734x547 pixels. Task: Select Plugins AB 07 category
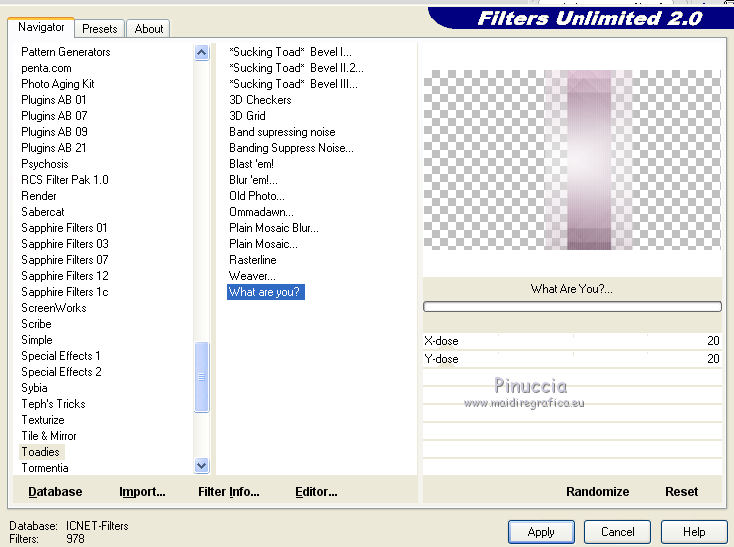tap(54, 116)
